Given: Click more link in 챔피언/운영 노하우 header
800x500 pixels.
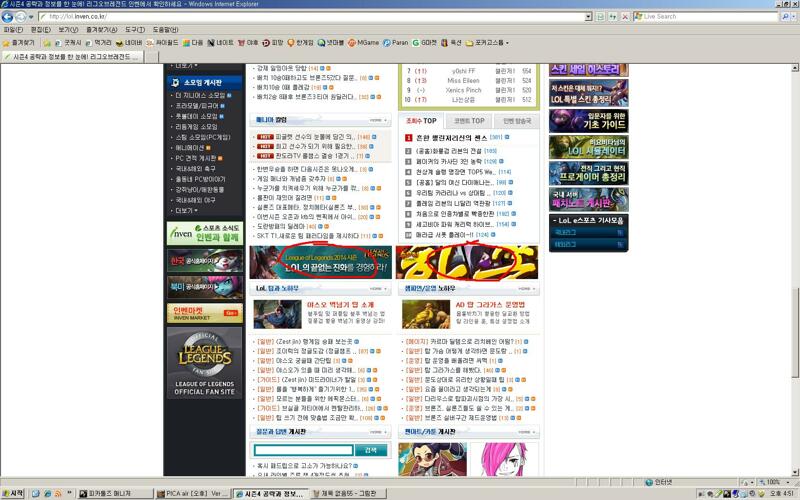Looking at the screenshot, I should (526, 289).
